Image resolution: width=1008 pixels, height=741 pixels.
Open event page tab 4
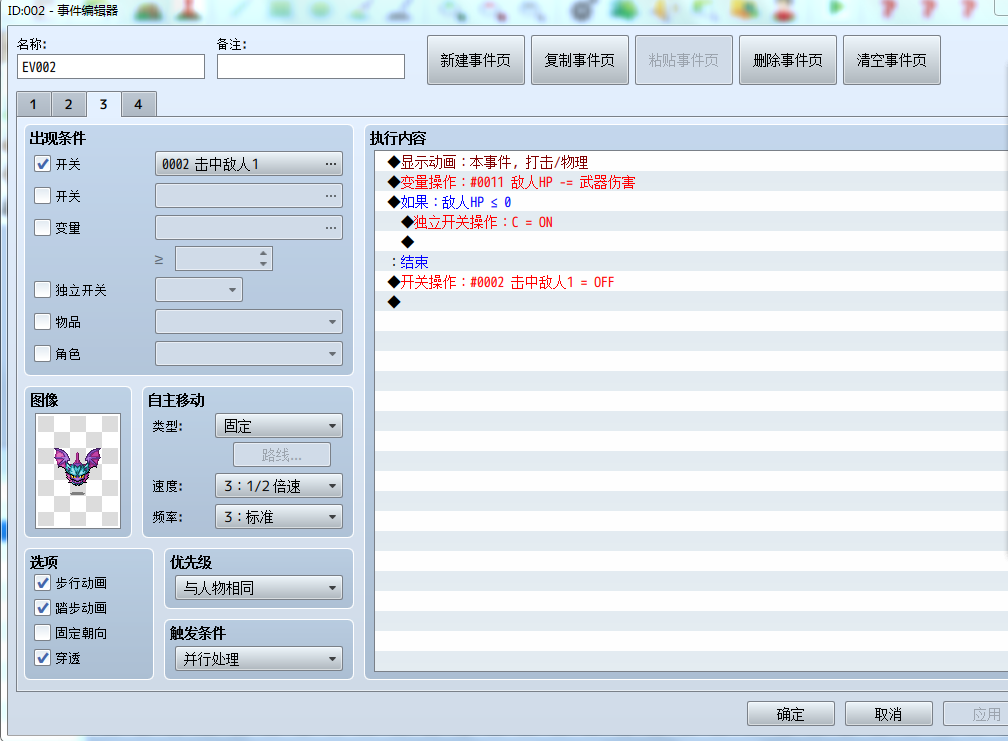point(138,104)
